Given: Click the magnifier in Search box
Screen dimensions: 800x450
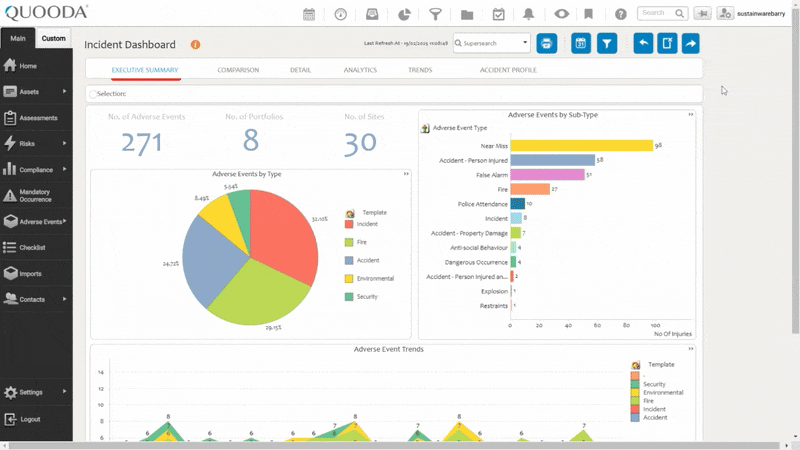Looking at the screenshot, I should click(x=680, y=13).
